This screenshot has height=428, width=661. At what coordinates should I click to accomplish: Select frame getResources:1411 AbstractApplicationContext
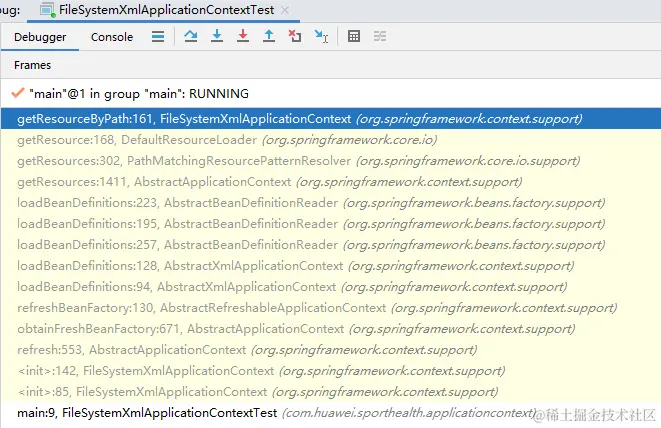pyautogui.click(x=331, y=182)
